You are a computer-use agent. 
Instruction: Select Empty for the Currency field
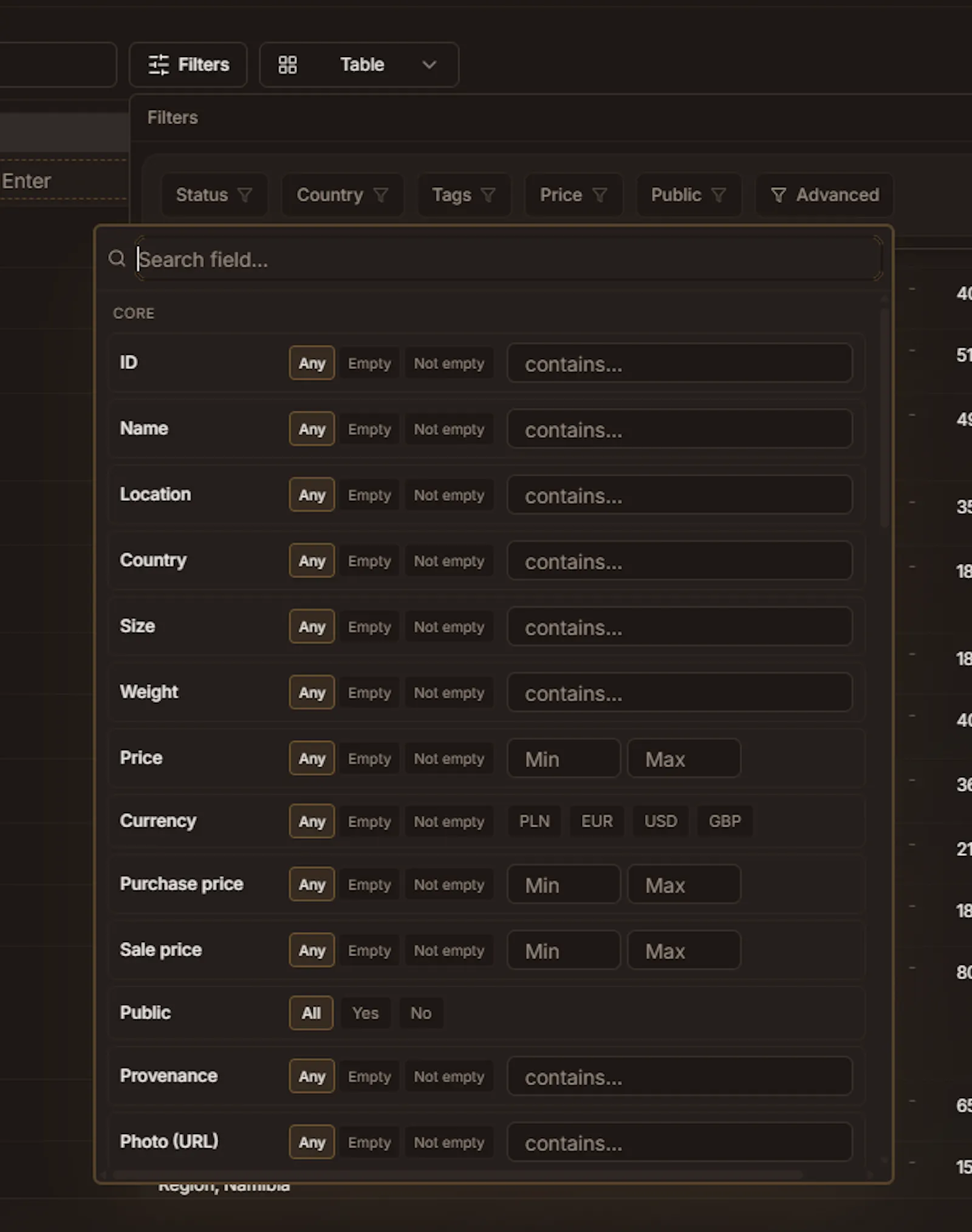point(369,822)
